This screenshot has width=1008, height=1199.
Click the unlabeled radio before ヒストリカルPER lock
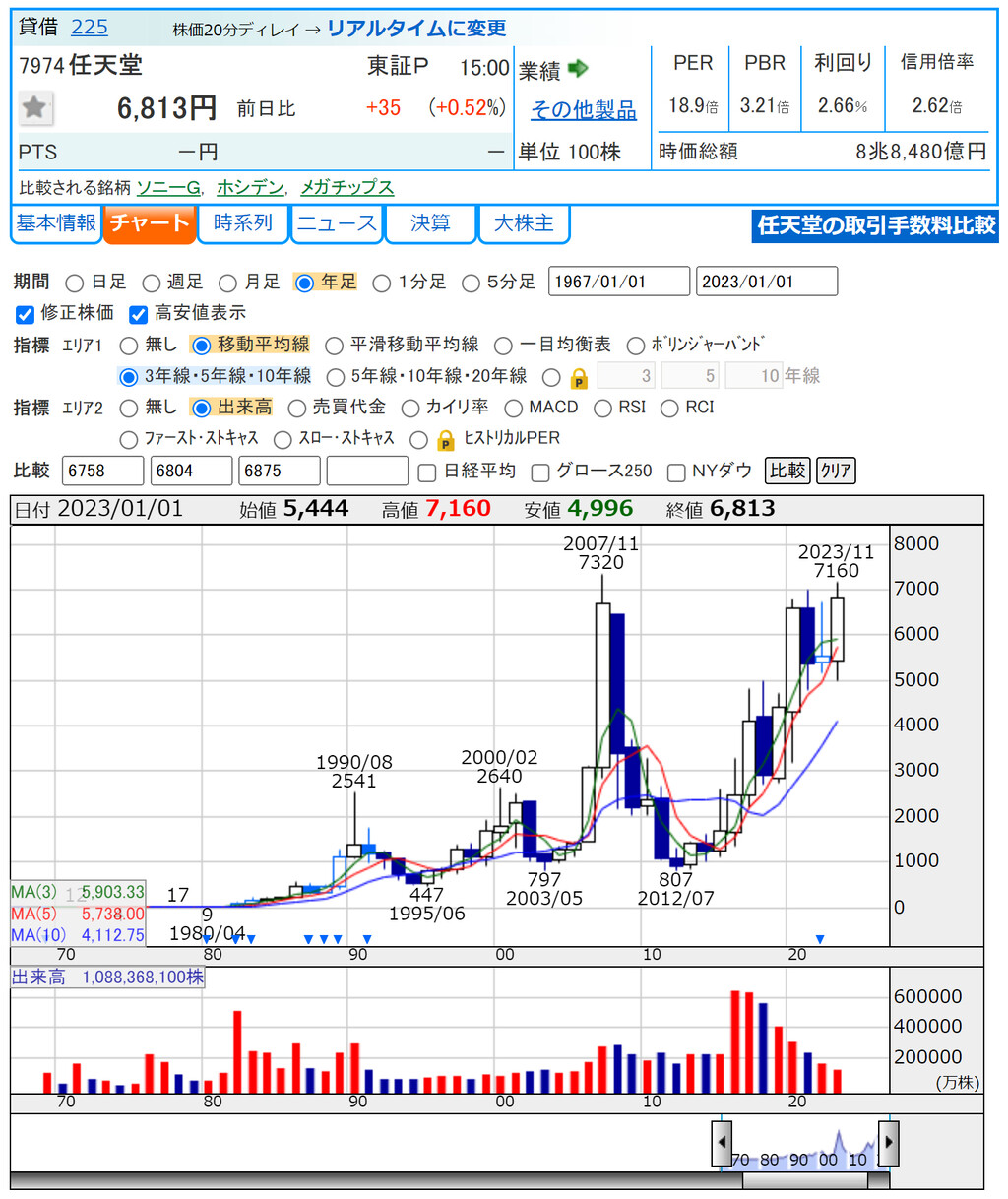pos(419,440)
